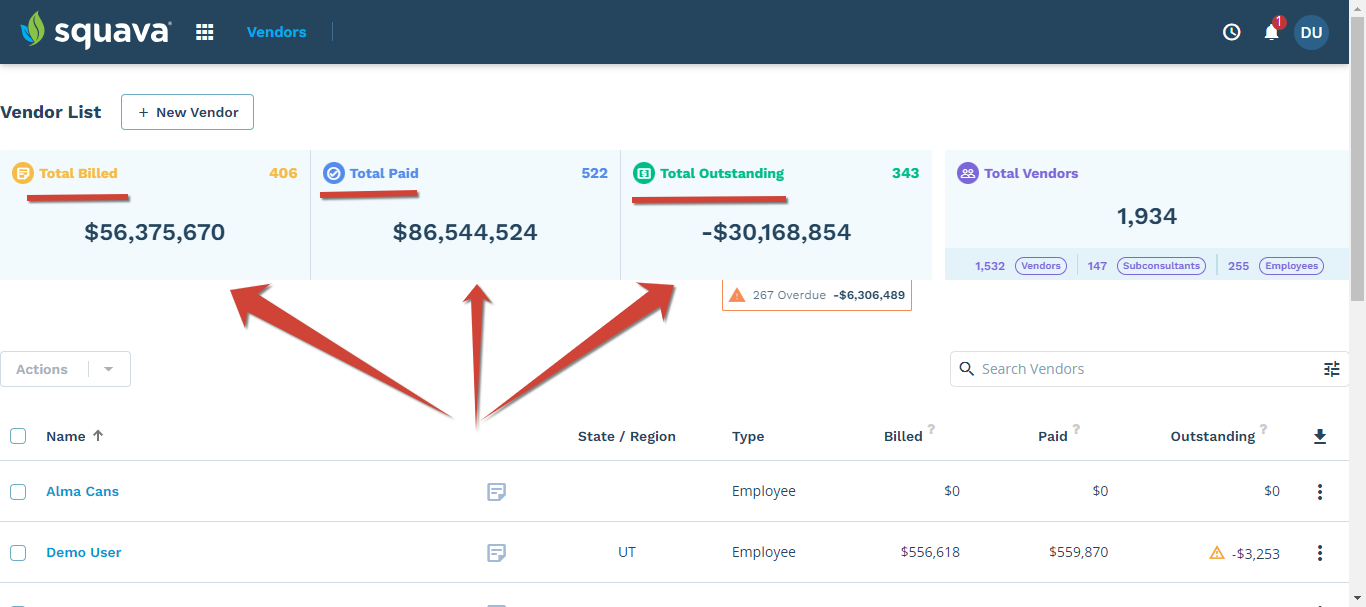1366x607 pixels.
Task: Create vendor with the New Vendor button
Action: [x=187, y=112]
